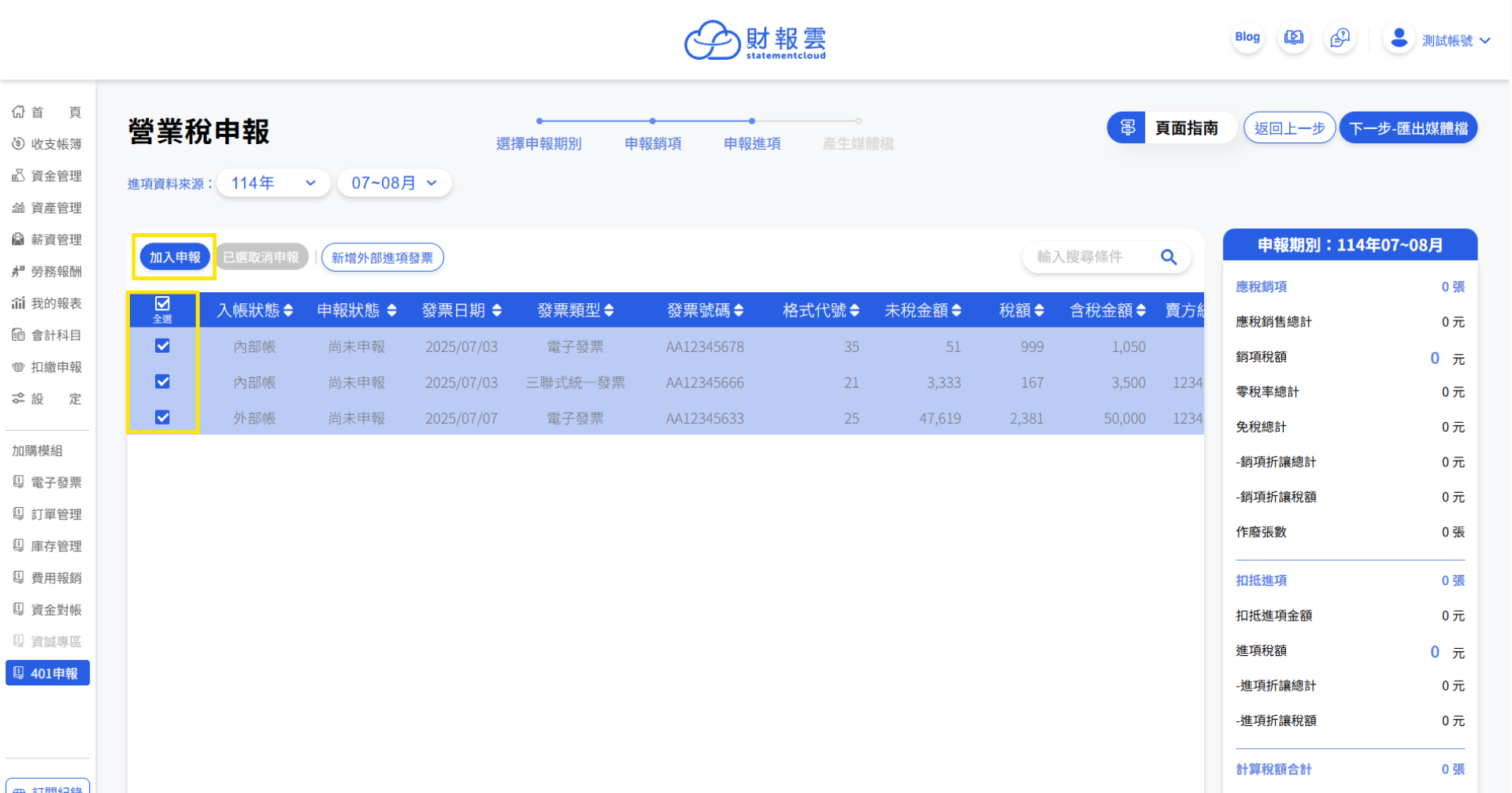Click 新增外部進項發票 button

point(382,258)
